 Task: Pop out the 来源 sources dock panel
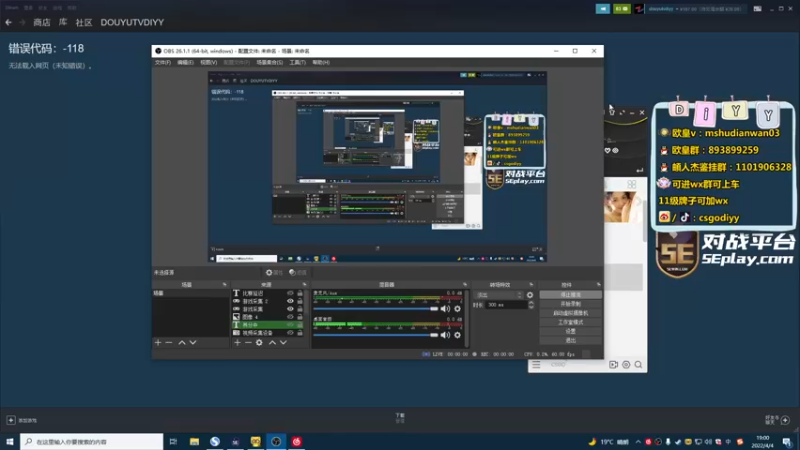[305, 285]
